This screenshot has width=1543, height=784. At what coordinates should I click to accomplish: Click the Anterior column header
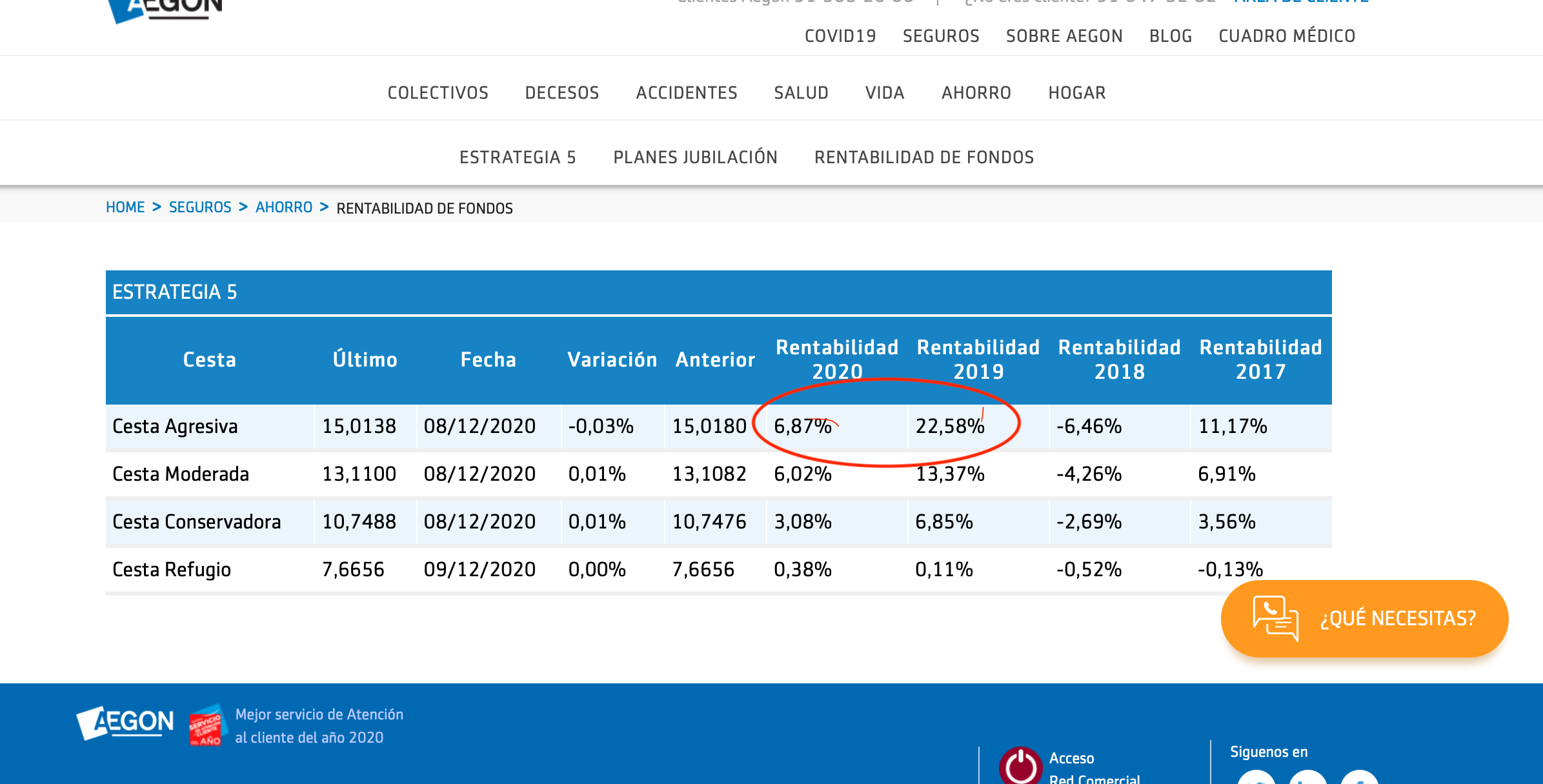point(715,359)
